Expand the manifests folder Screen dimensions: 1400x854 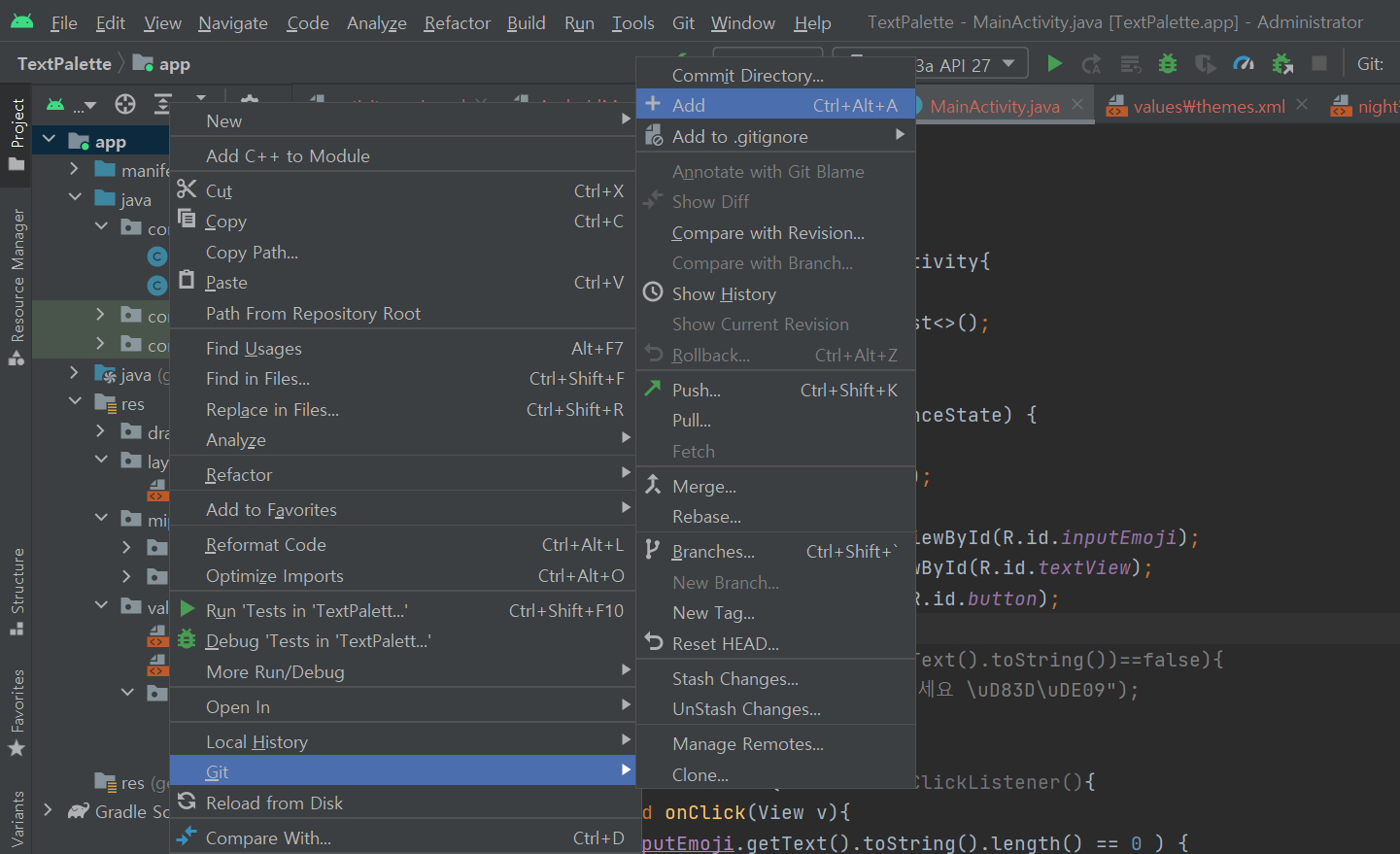click(x=74, y=169)
